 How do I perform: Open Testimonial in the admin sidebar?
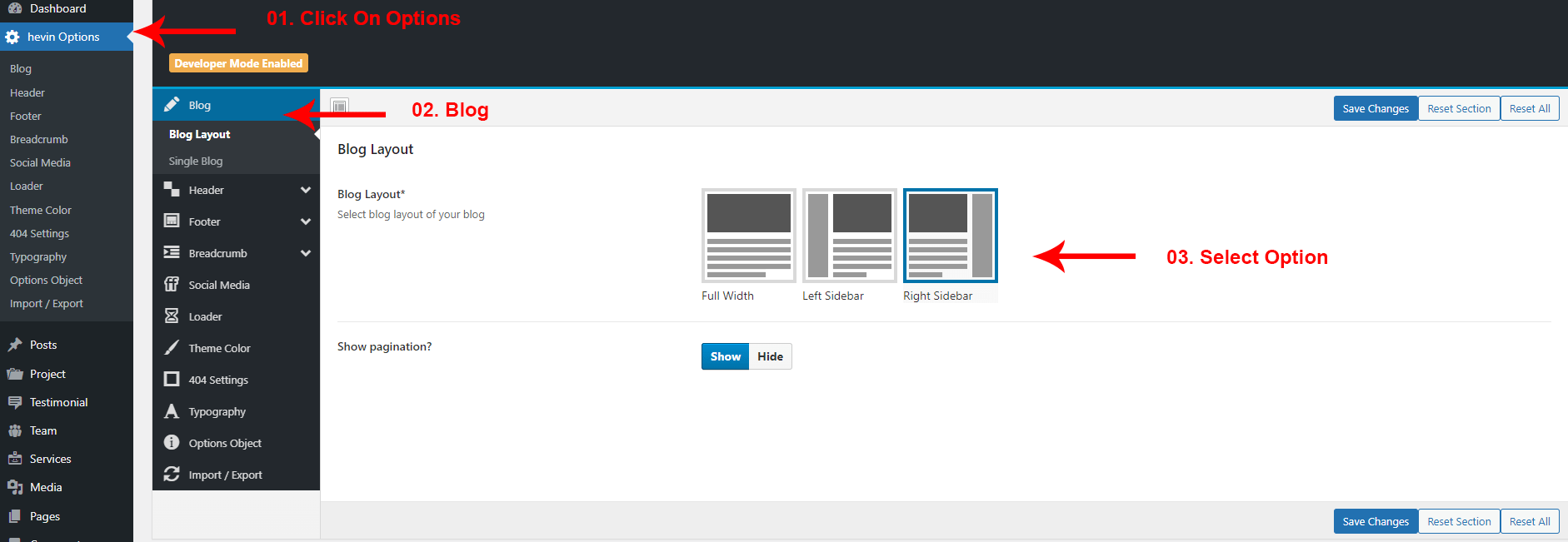click(x=58, y=402)
